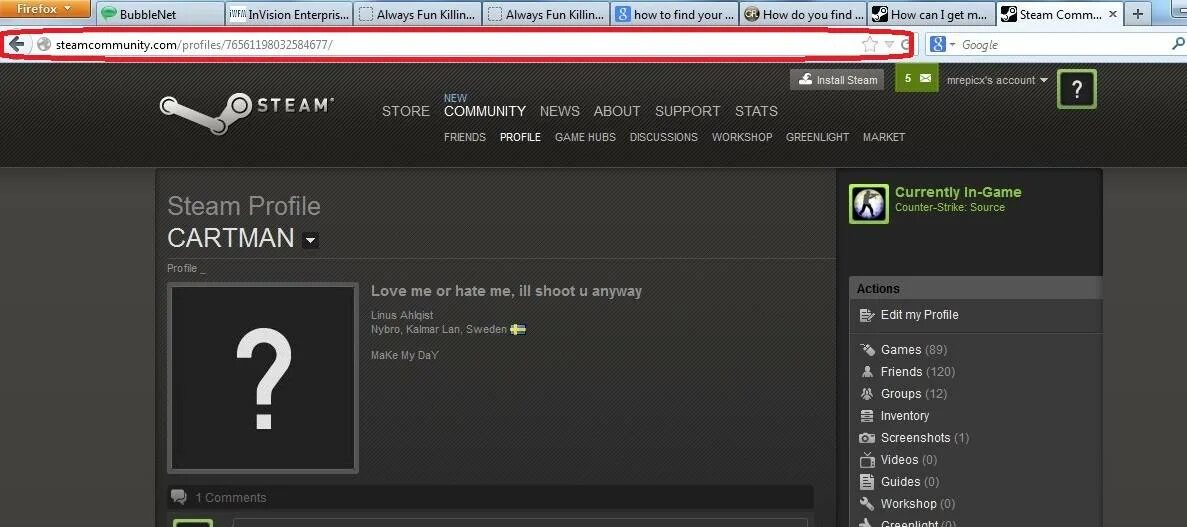This screenshot has height=527, width=1187.
Task: Go to DISCUSSIONS
Action: pos(664,137)
